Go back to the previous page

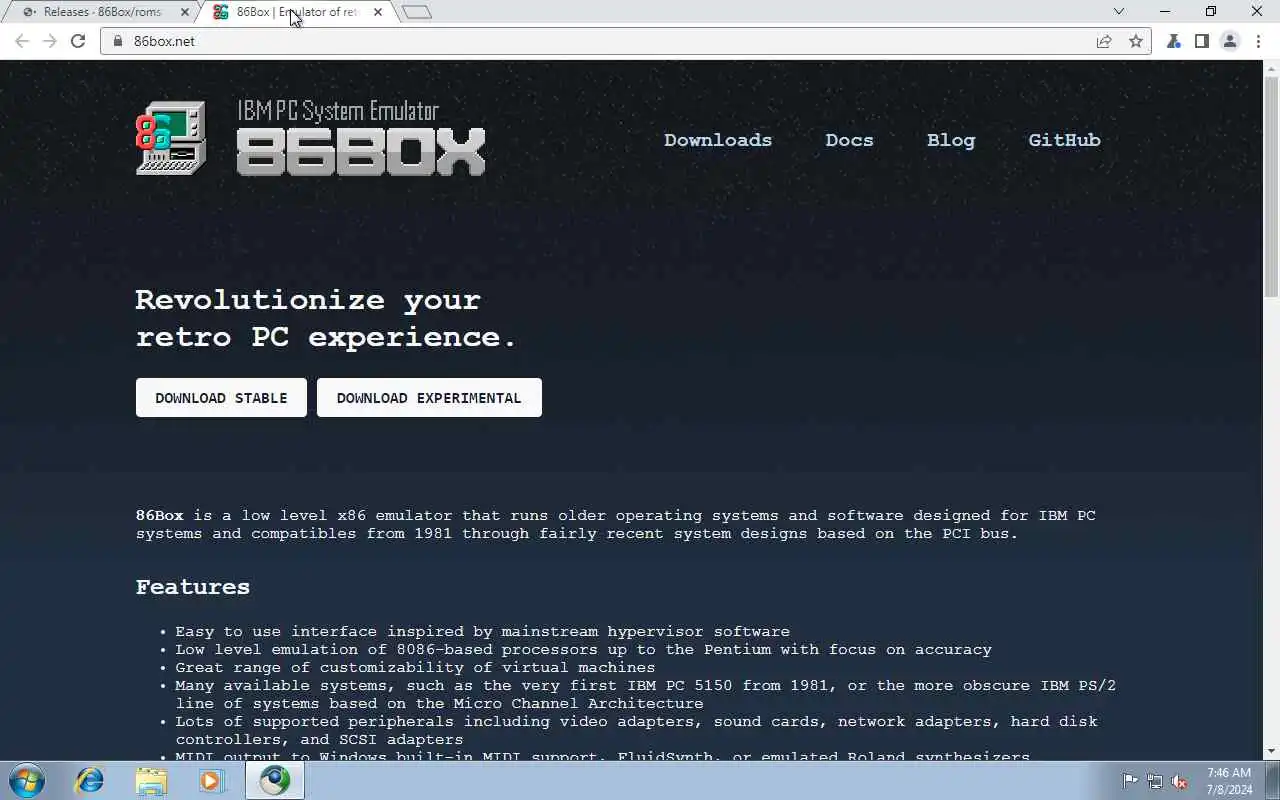click(x=22, y=41)
